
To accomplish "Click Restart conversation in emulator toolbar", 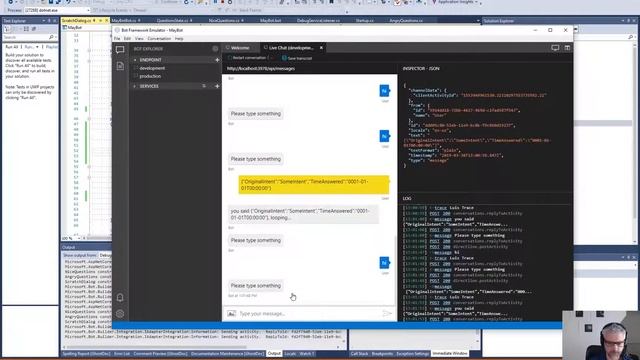I will 247,58.
